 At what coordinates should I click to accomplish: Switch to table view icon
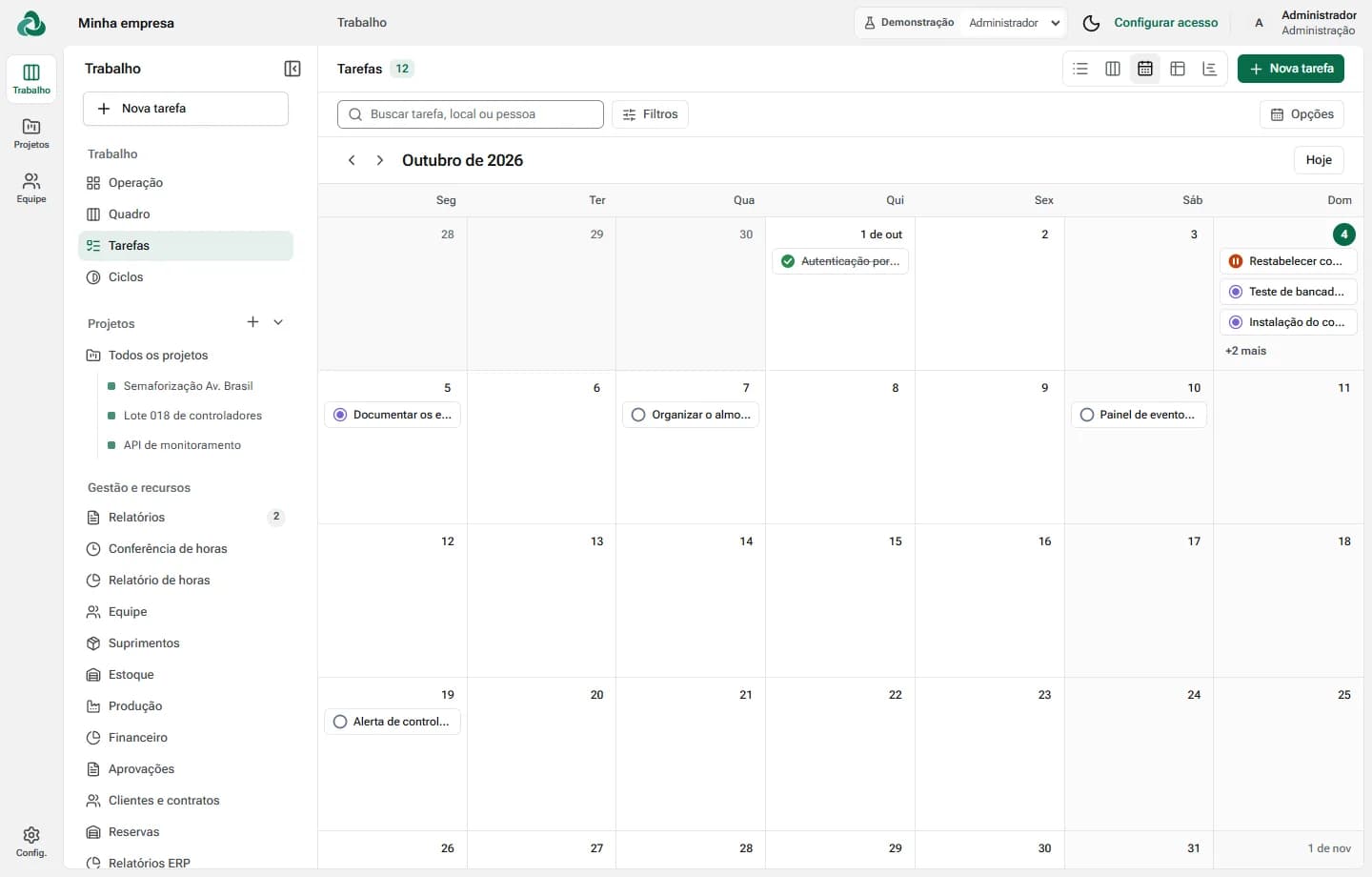pos(1178,69)
